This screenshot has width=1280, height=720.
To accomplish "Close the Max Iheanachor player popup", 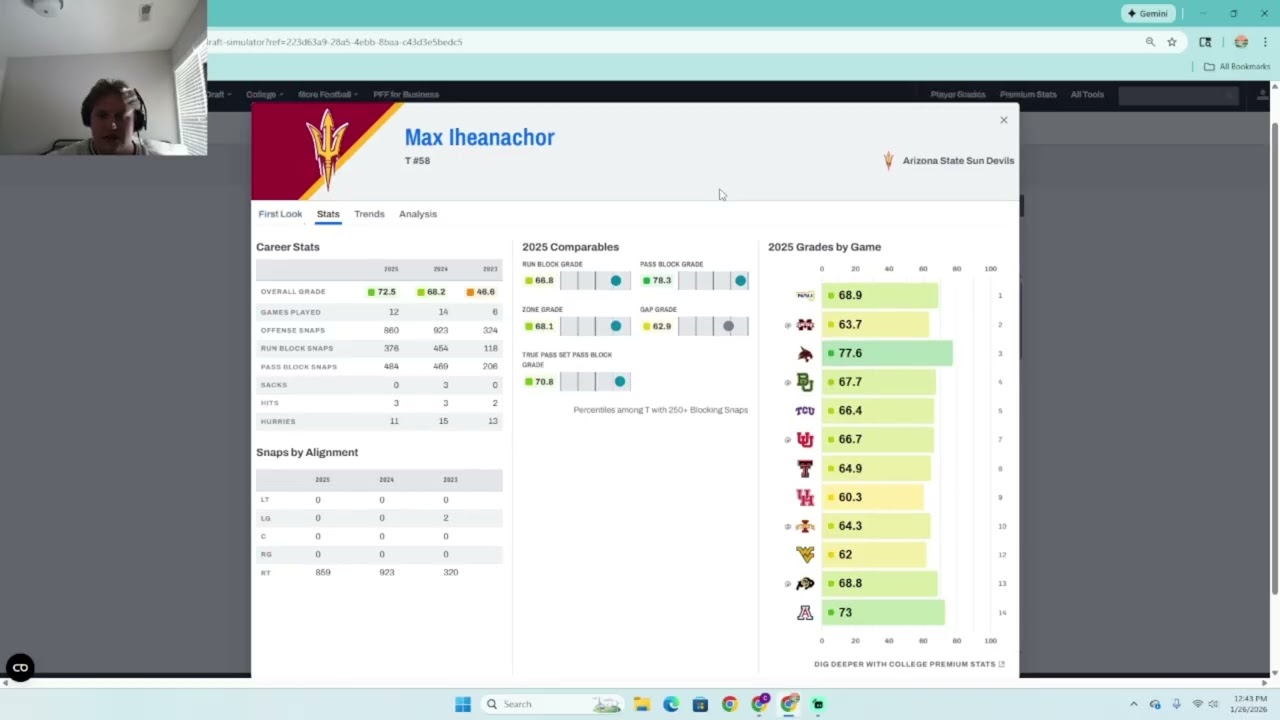I will coord(1004,120).
